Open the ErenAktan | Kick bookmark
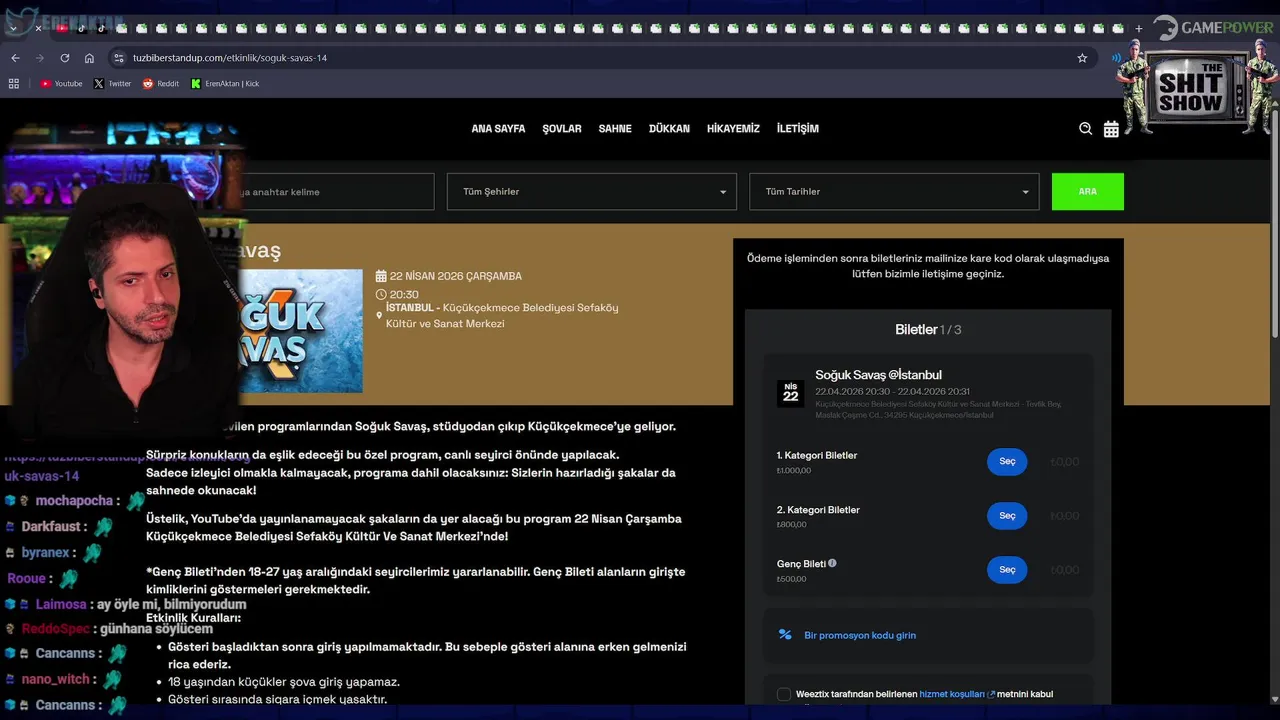The width and height of the screenshot is (1280, 720). [x=225, y=84]
